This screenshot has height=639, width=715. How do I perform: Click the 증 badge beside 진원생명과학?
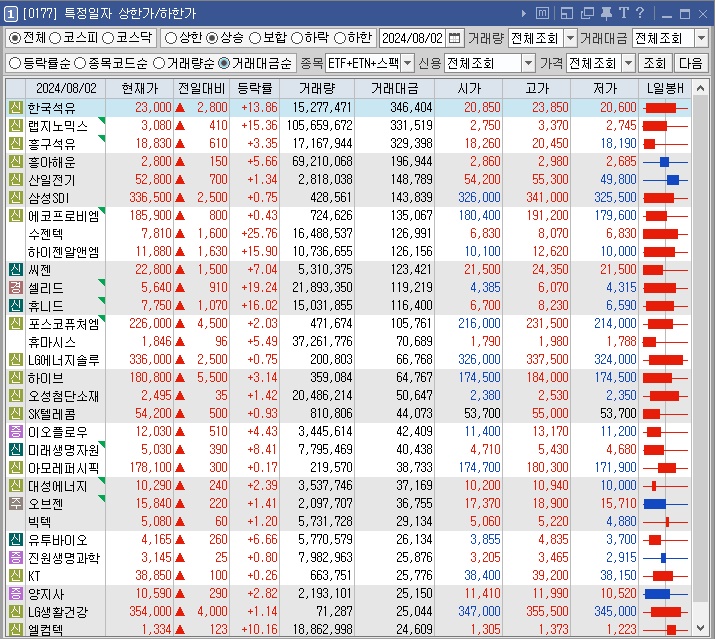click(x=16, y=558)
